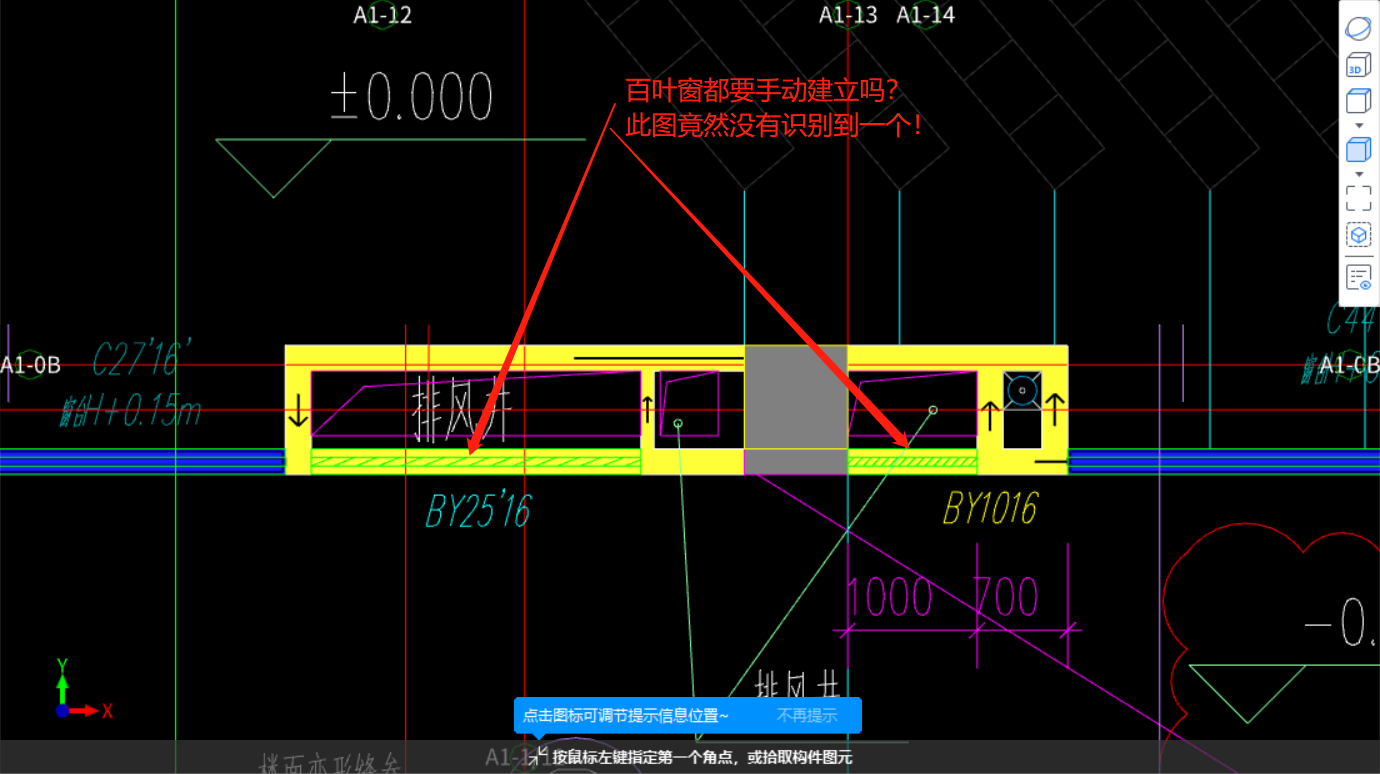Click window label C27'16'
1380x774 pixels.
pyautogui.click(x=143, y=358)
